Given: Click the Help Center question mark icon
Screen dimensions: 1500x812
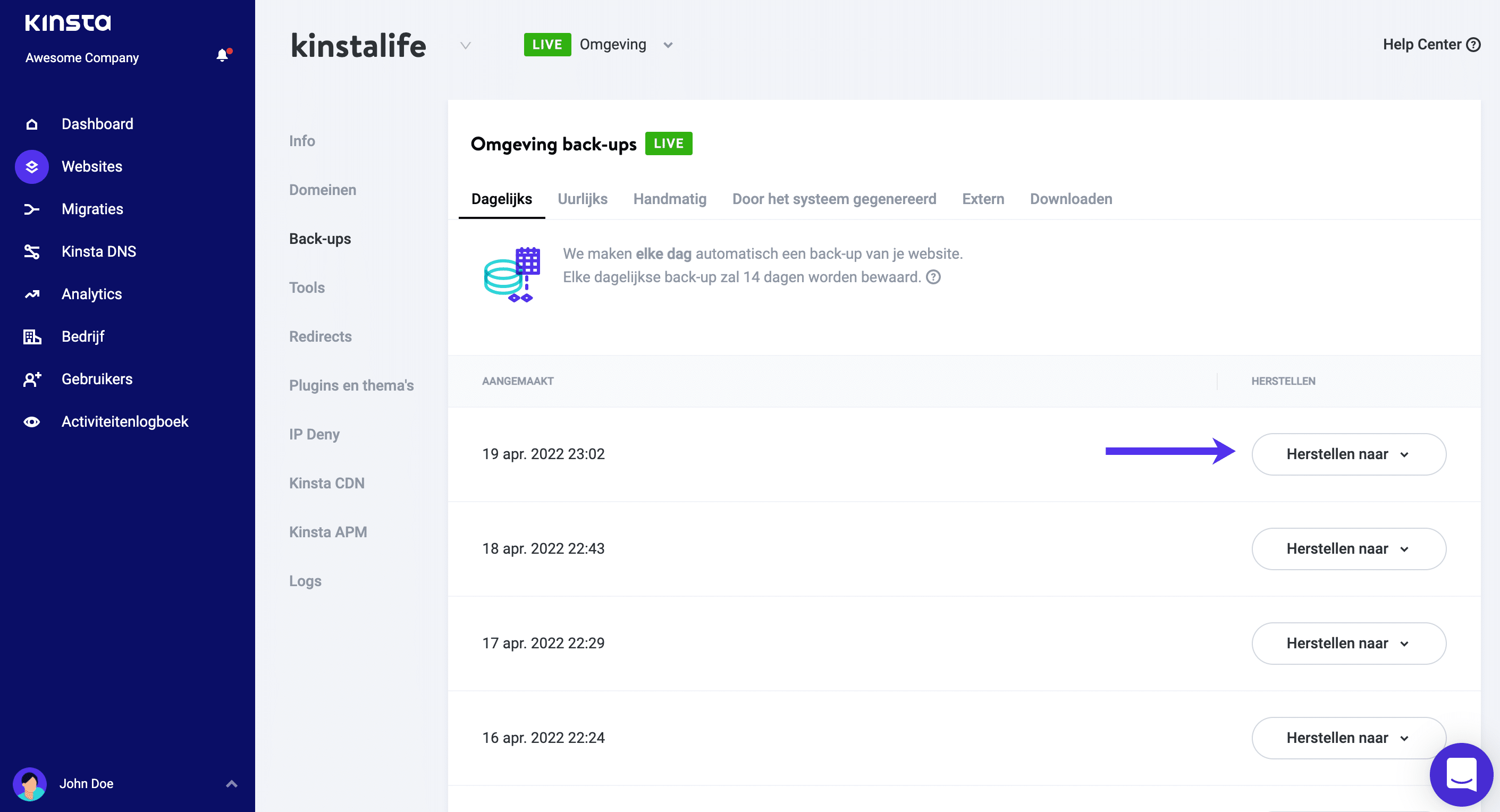Looking at the screenshot, I should pyautogui.click(x=1473, y=45).
